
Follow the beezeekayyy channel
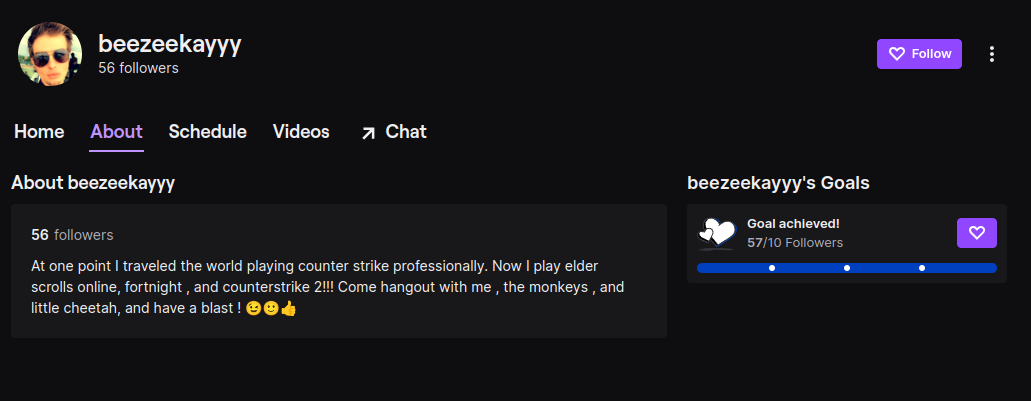919,54
